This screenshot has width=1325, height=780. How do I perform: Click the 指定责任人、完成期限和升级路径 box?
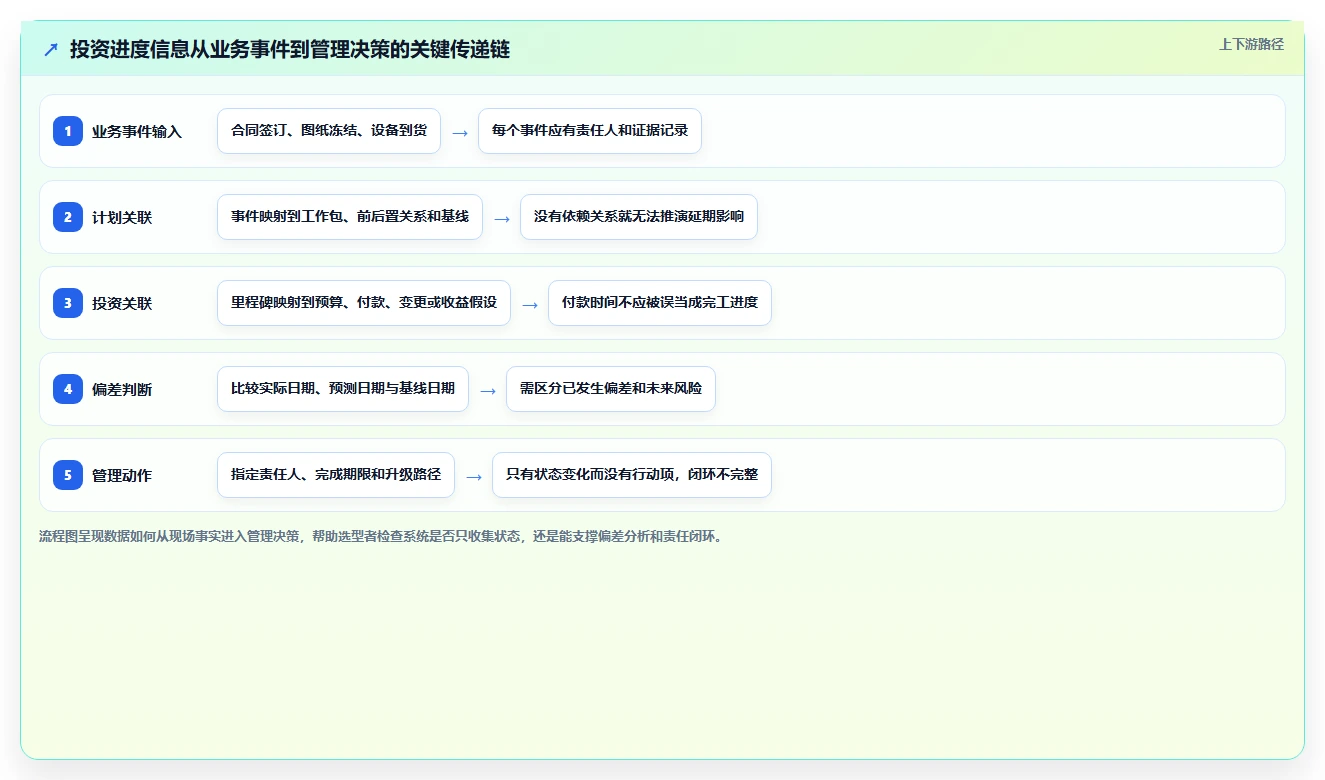coord(336,475)
